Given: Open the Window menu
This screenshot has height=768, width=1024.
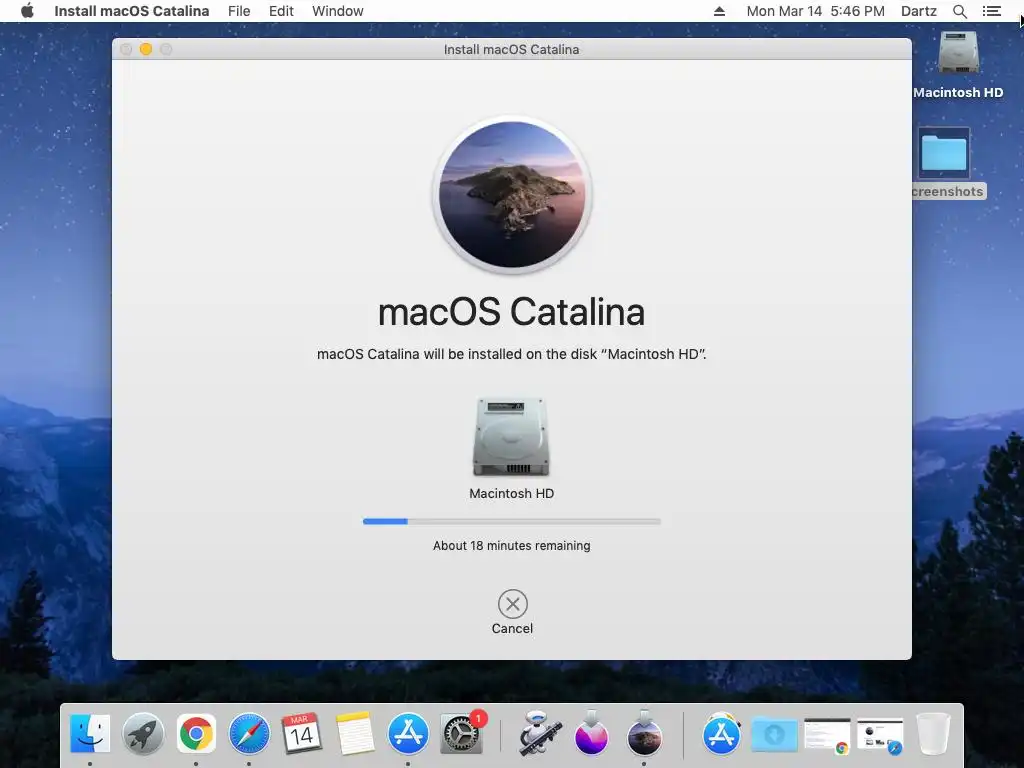Looking at the screenshot, I should pos(338,11).
